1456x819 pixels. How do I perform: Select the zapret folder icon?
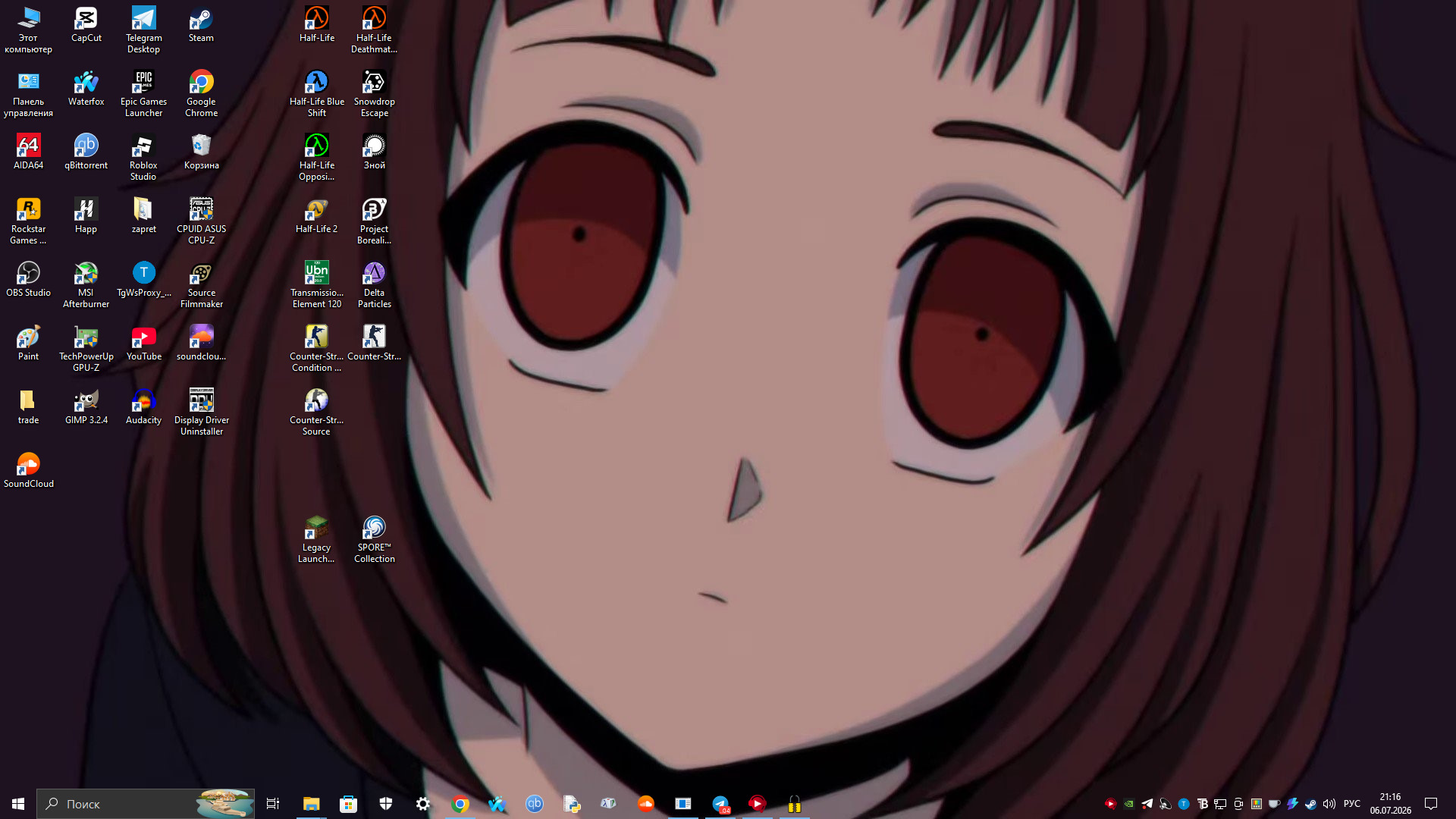(143, 216)
